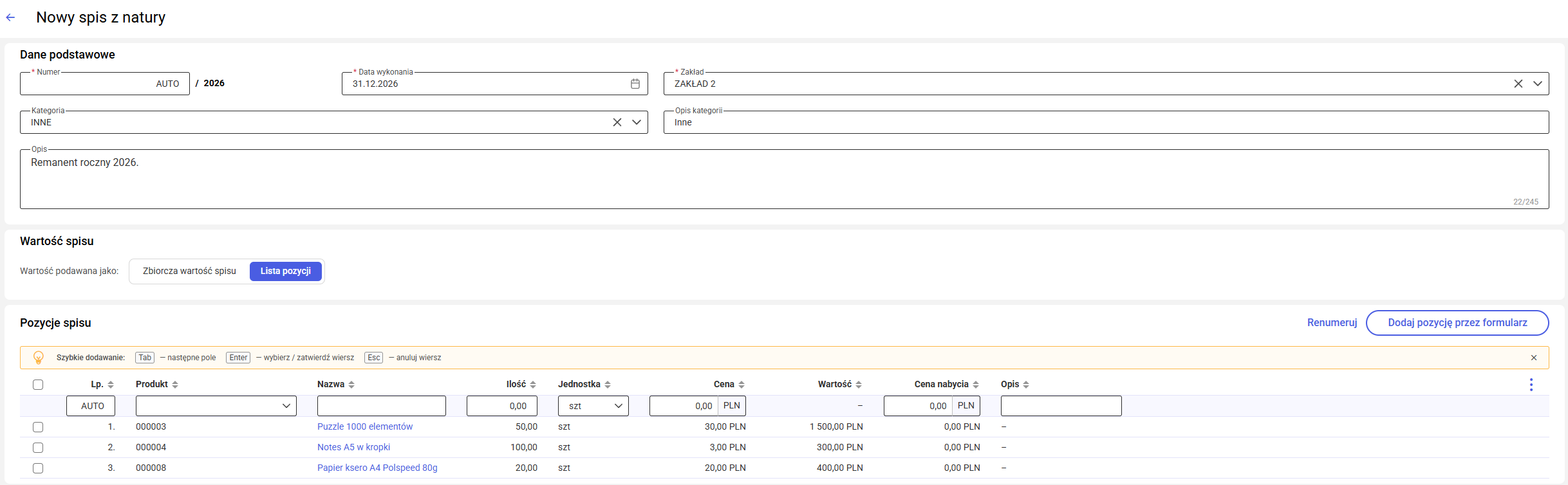The width and height of the screenshot is (1568, 485).
Task: Dismiss the Szybkie dodawanie hint bar
Action: click(x=1534, y=358)
